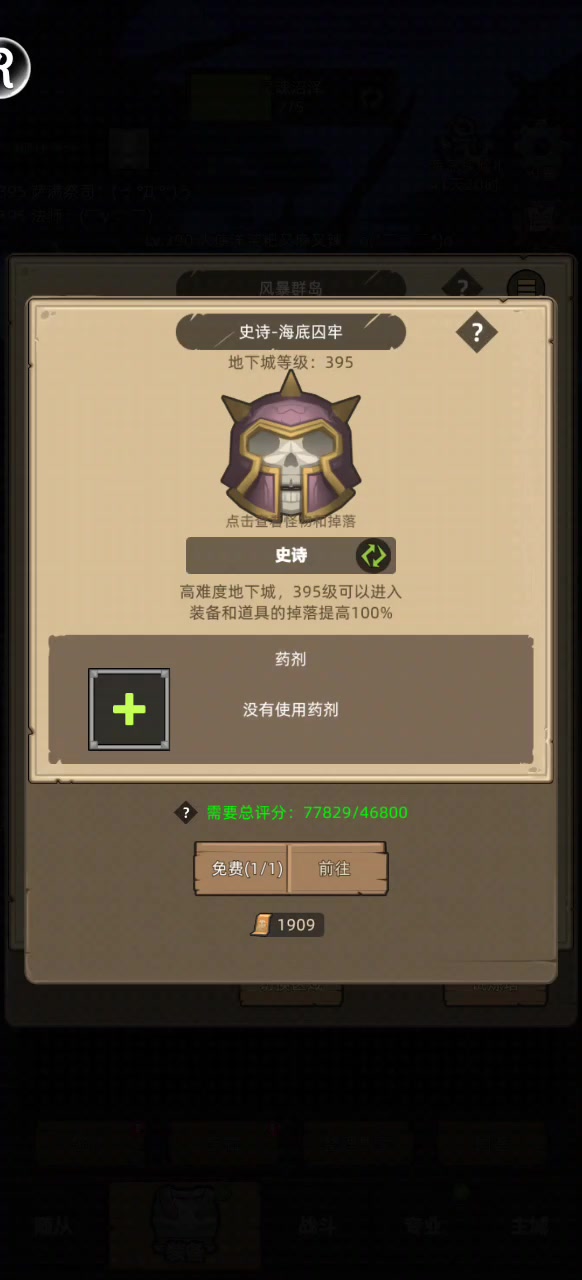Open the 风暴群岛 region header
Image resolution: width=582 pixels, height=1280 pixels.
coord(291,288)
